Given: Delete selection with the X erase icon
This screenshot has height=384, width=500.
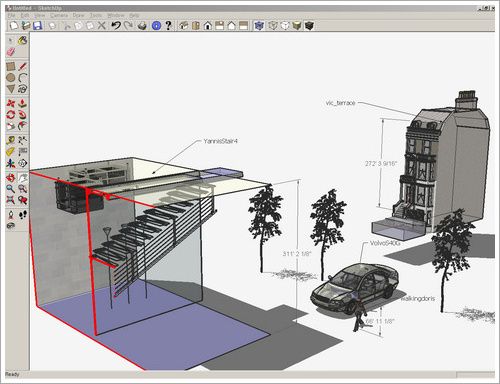Looking at the screenshot, I should point(102,25).
